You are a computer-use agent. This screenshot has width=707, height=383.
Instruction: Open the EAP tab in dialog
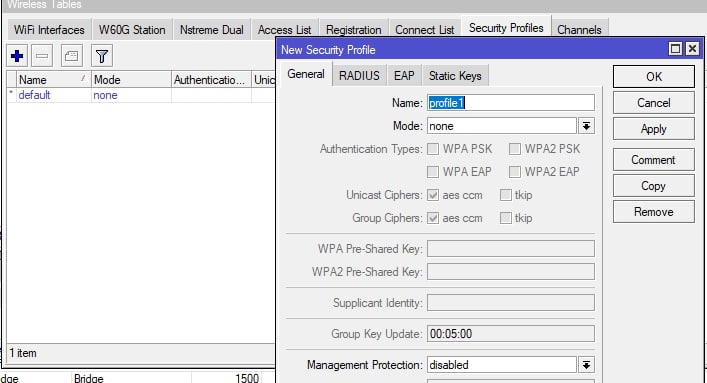(404, 76)
